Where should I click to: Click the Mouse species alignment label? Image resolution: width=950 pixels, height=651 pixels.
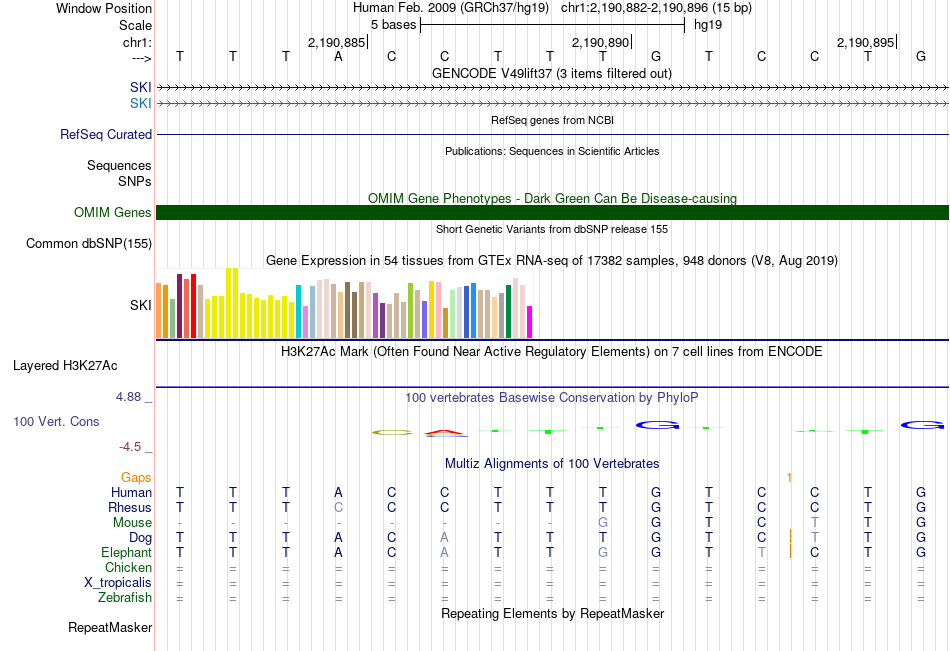pos(132,522)
